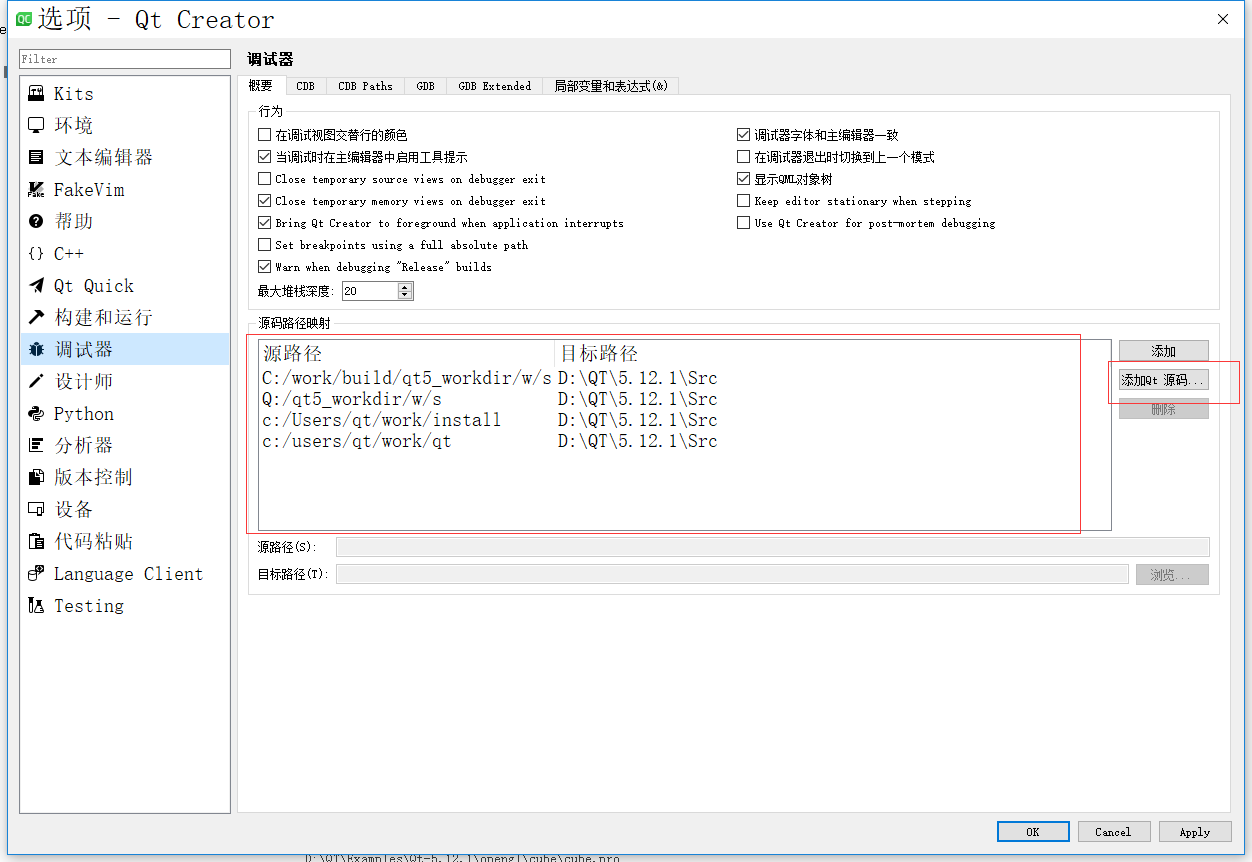
Task: Open the GDB Extended tab
Action: [494, 86]
